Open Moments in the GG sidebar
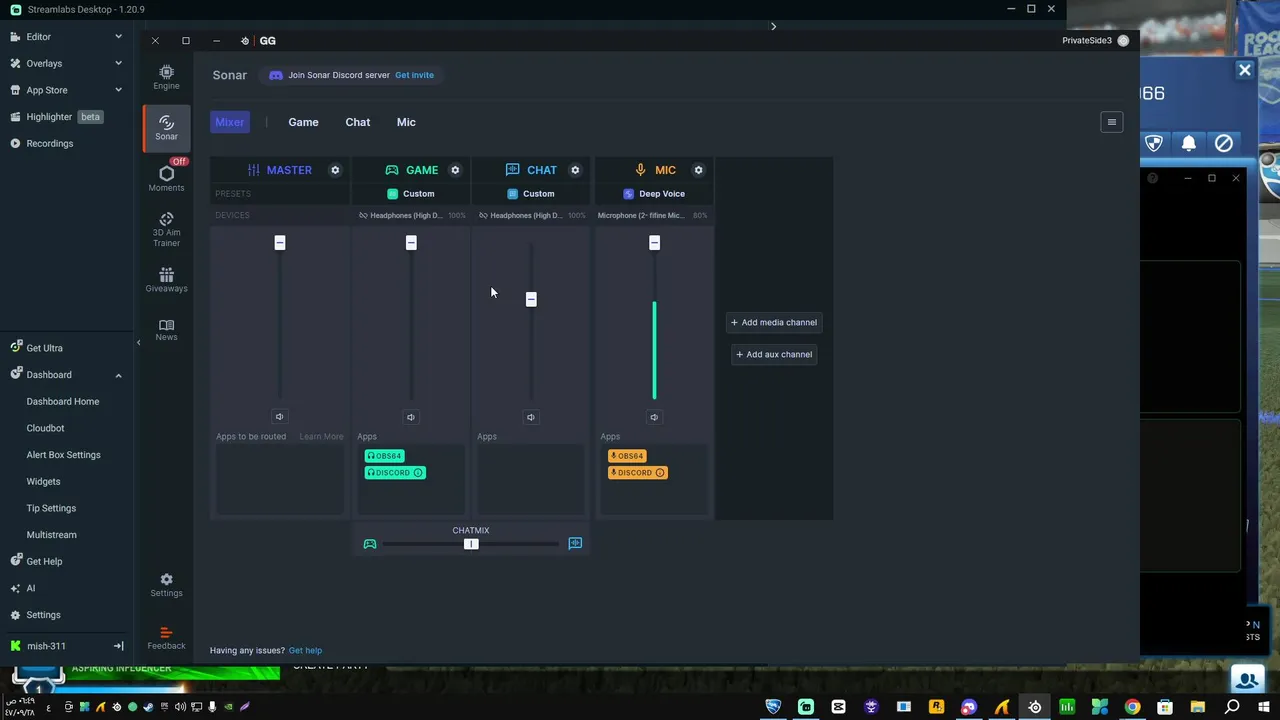 tap(166, 178)
